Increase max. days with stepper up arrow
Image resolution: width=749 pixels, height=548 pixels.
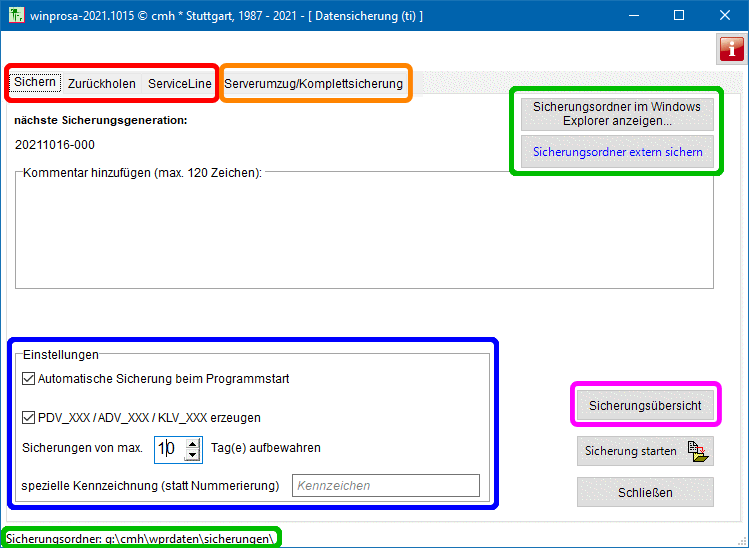(193, 442)
